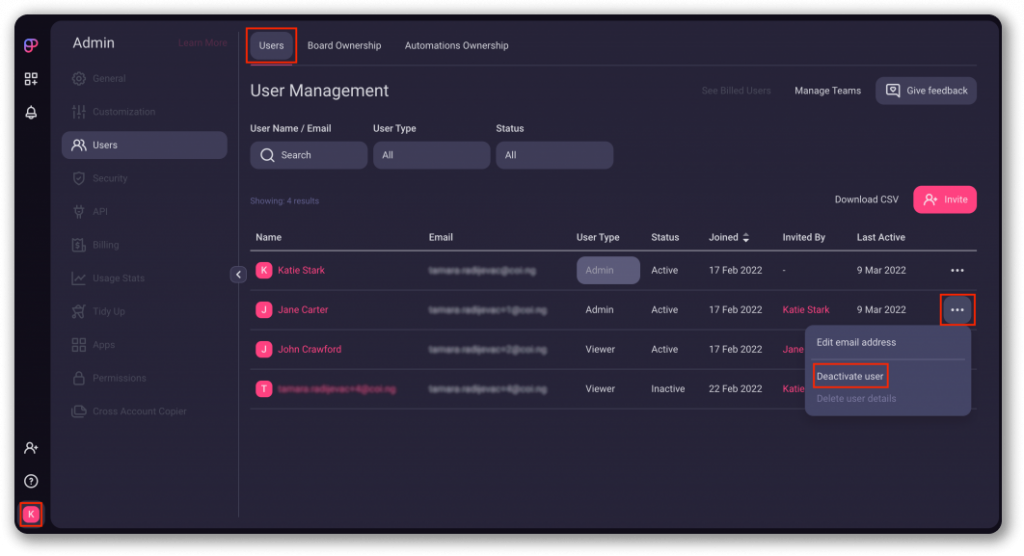Switch to the Board Ownership tab
Image resolution: width=1024 pixels, height=556 pixels.
[x=344, y=45]
